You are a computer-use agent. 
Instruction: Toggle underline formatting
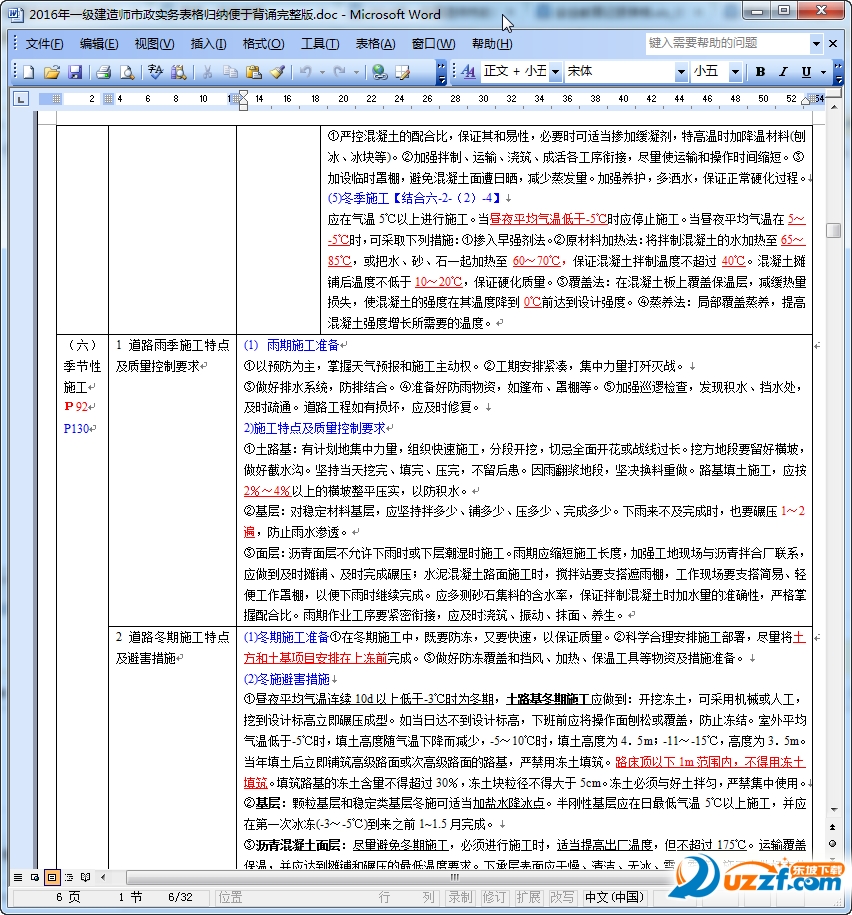[806, 72]
